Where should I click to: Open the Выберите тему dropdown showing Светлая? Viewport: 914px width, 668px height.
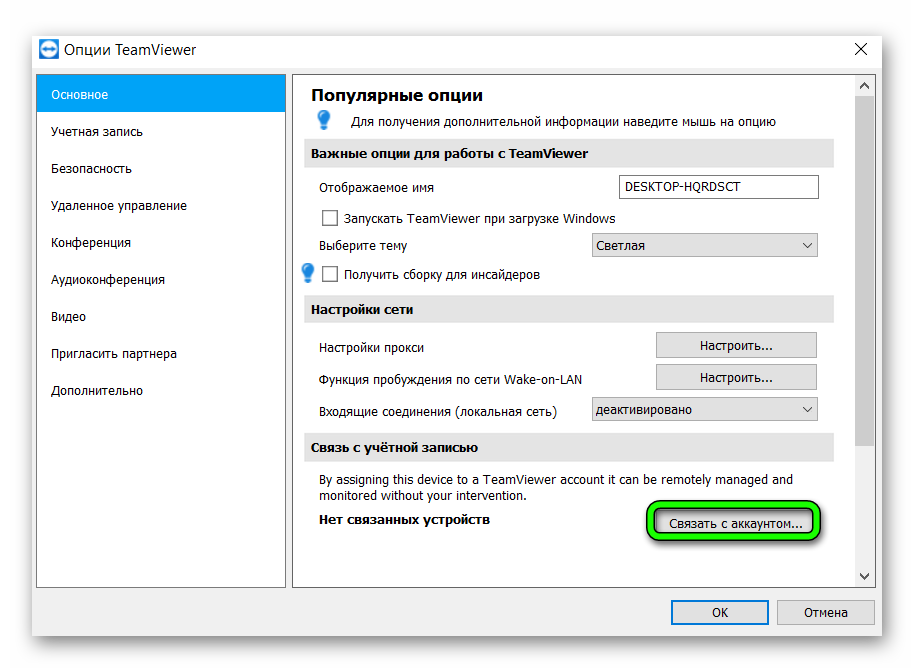pyautogui.click(x=705, y=245)
